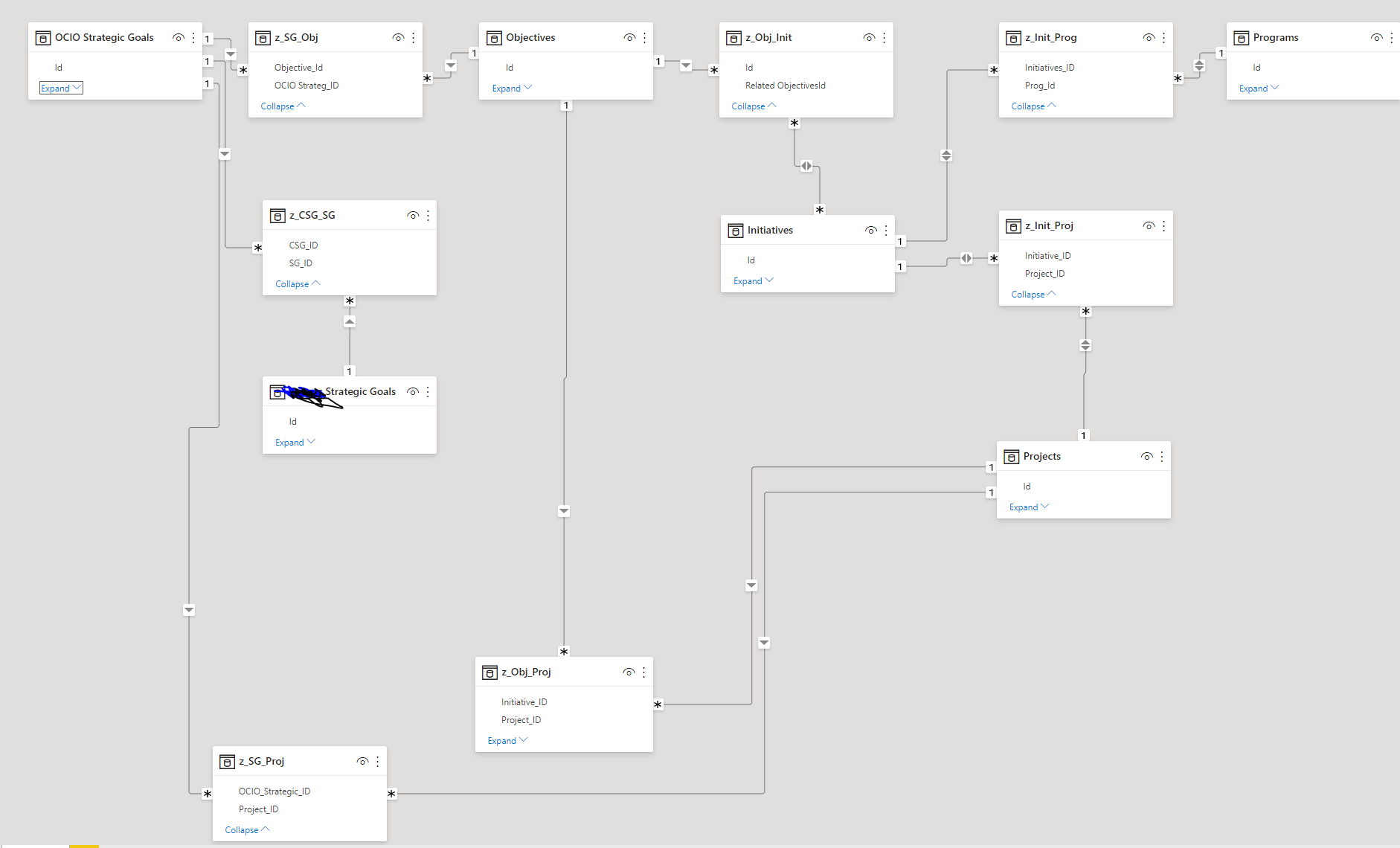Screen dimensions: 1400x848
Task: Collapse the z_Init_Proj table
Action: pos(1033,295)
